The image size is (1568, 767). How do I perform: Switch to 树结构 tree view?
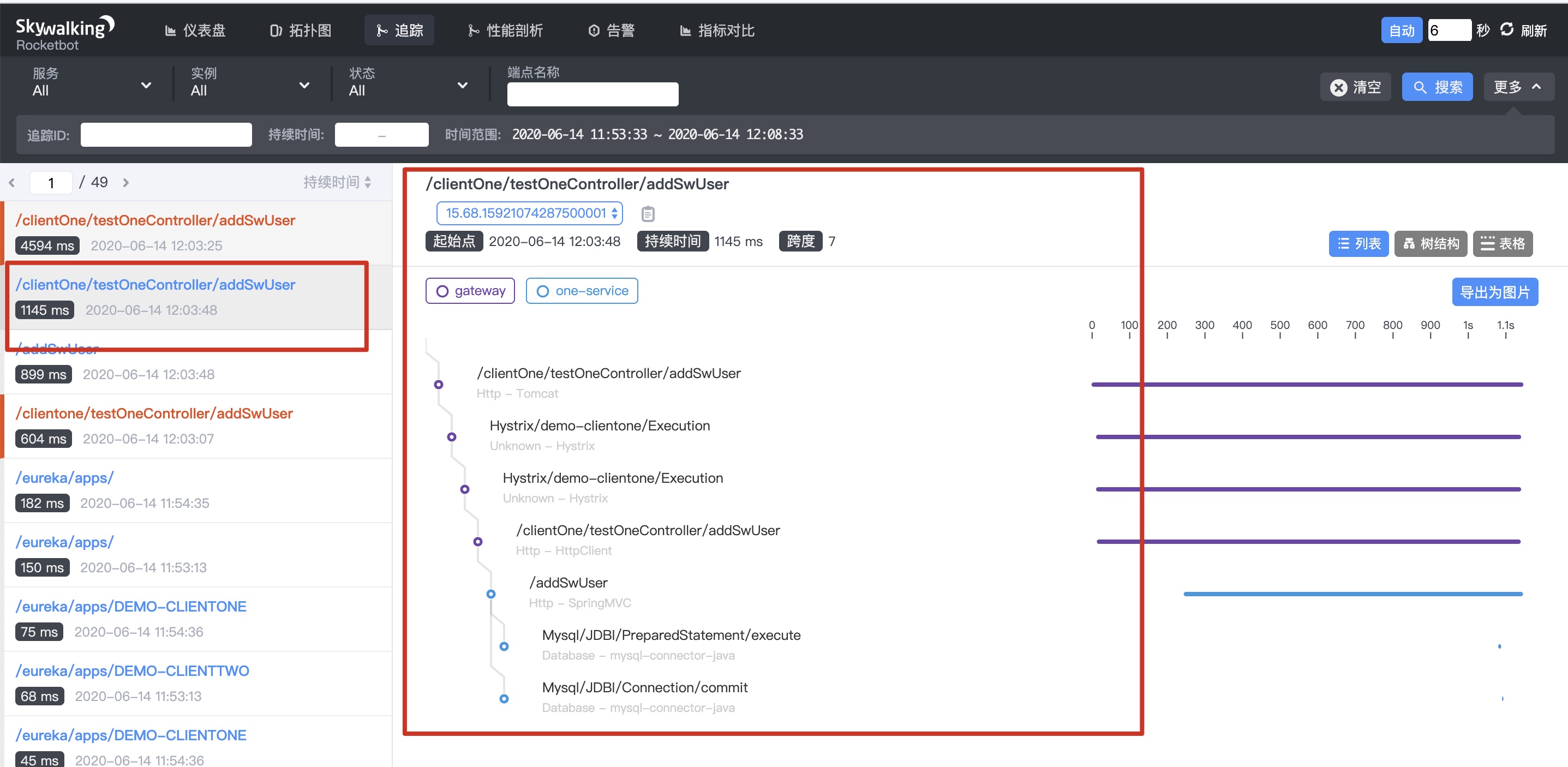[x=1431, y=243]
